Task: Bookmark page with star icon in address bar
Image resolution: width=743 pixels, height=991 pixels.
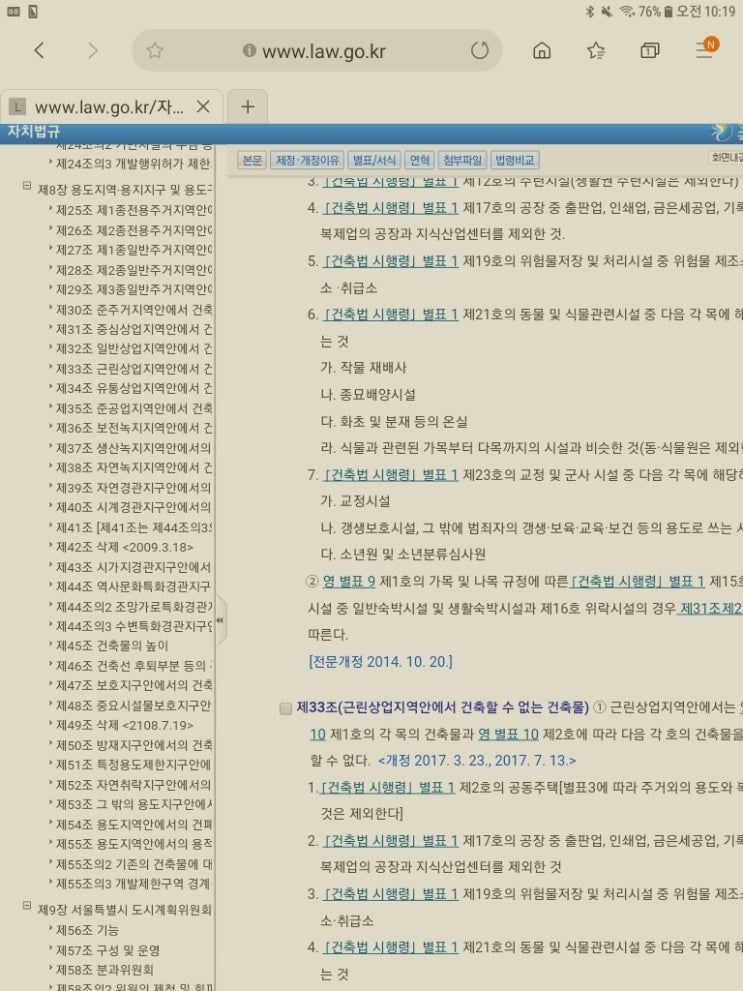Action: [155, 51]
